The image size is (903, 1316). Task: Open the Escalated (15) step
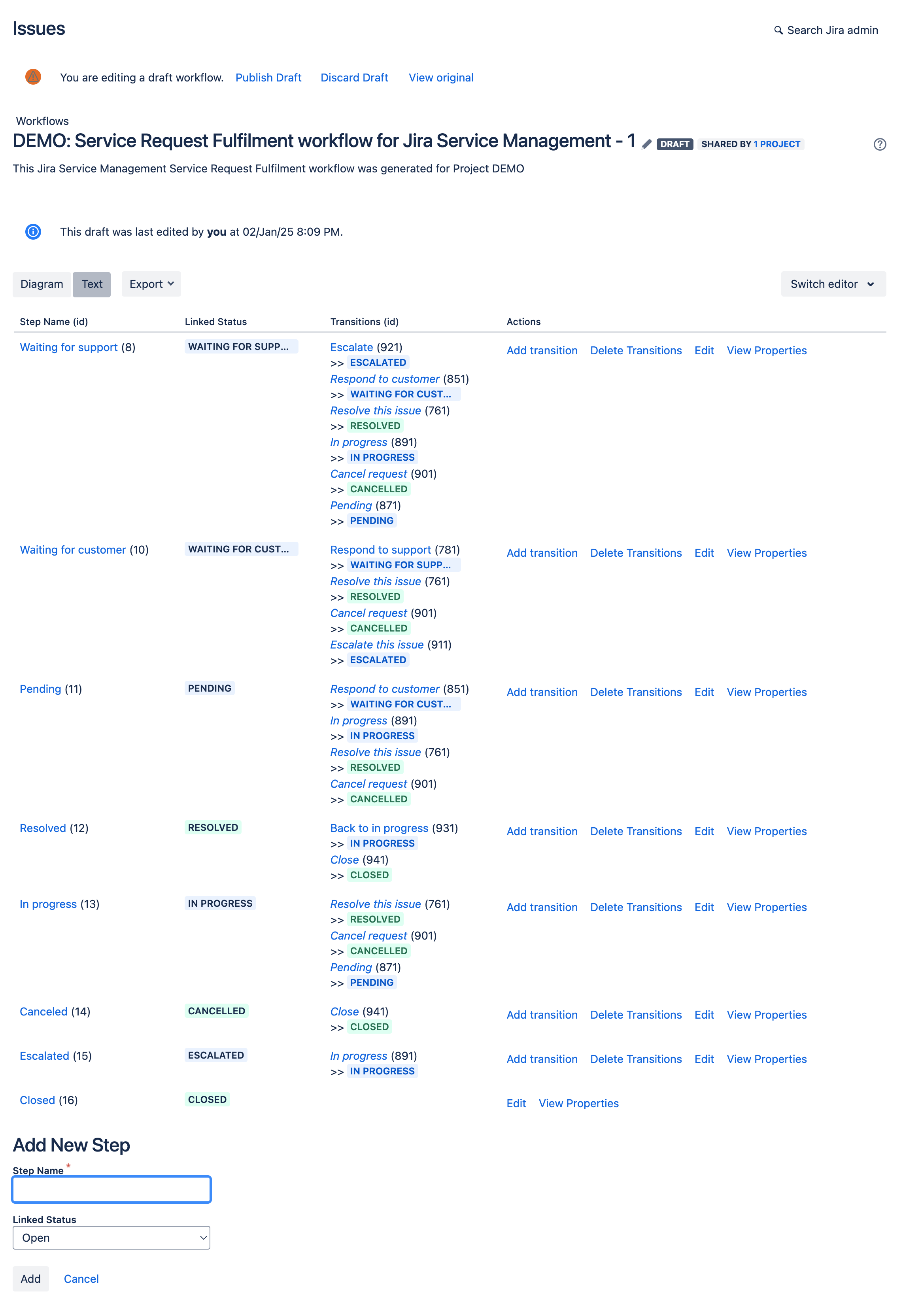[x=44, y=1055]
